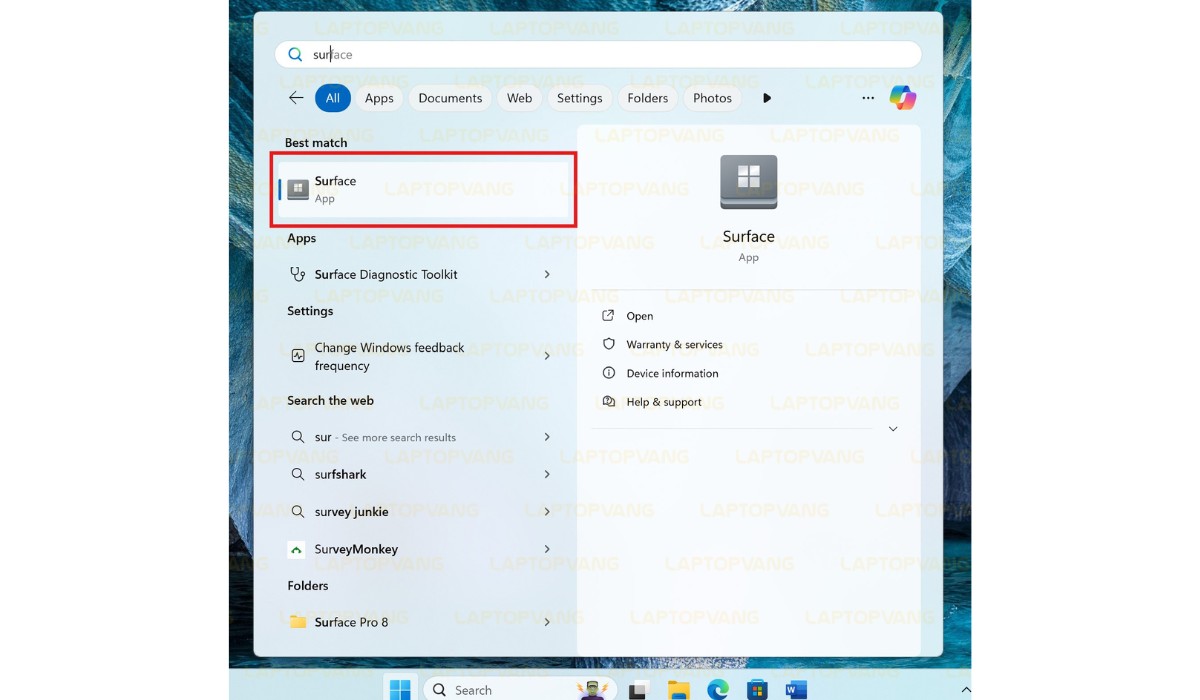The height and width of the screenshot is (700, 1200).
Task: Click the Help & support chat icon
Action: tap(608, 402)
